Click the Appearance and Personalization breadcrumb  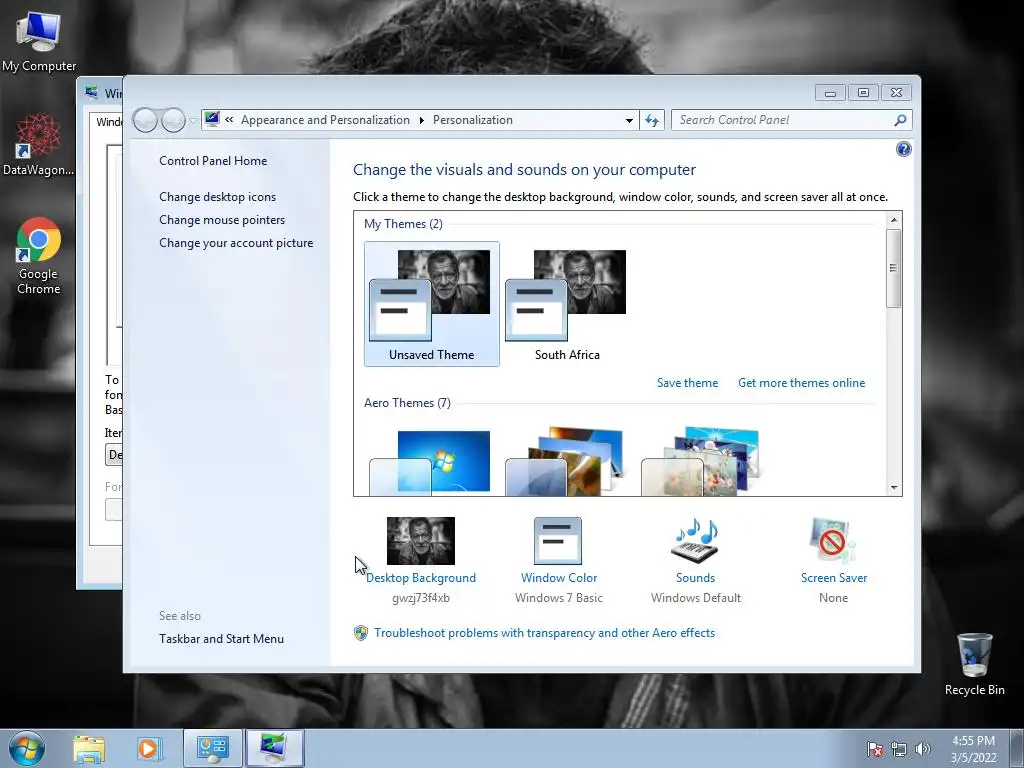tap(325, 120)
